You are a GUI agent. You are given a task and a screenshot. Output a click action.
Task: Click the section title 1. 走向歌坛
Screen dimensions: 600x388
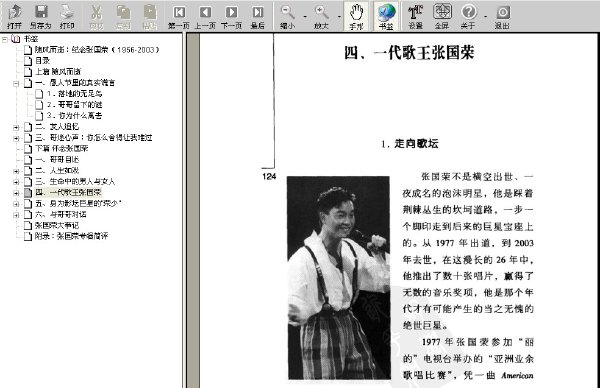point(409,144)
